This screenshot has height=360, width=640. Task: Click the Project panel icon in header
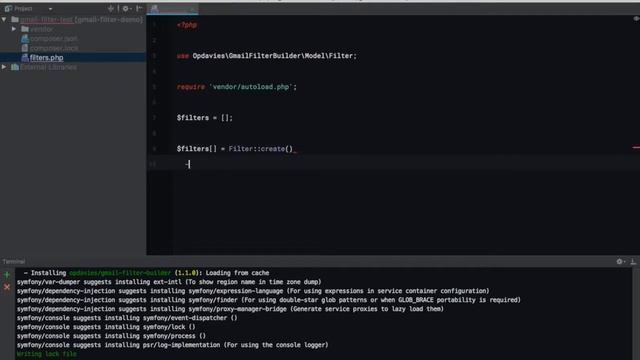[8, 9]
